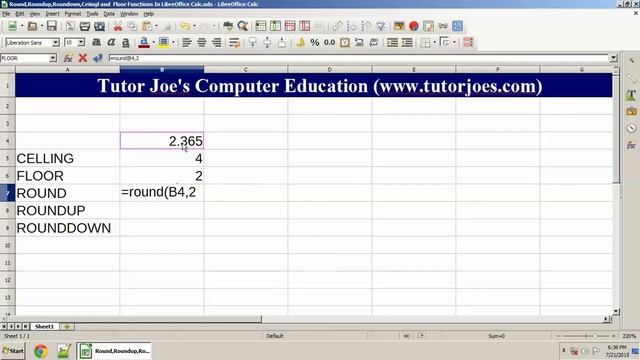Viewport: 640px width, 360px height.
Task: Click the AutoFilter funnel icon
Action: (380, 26)
